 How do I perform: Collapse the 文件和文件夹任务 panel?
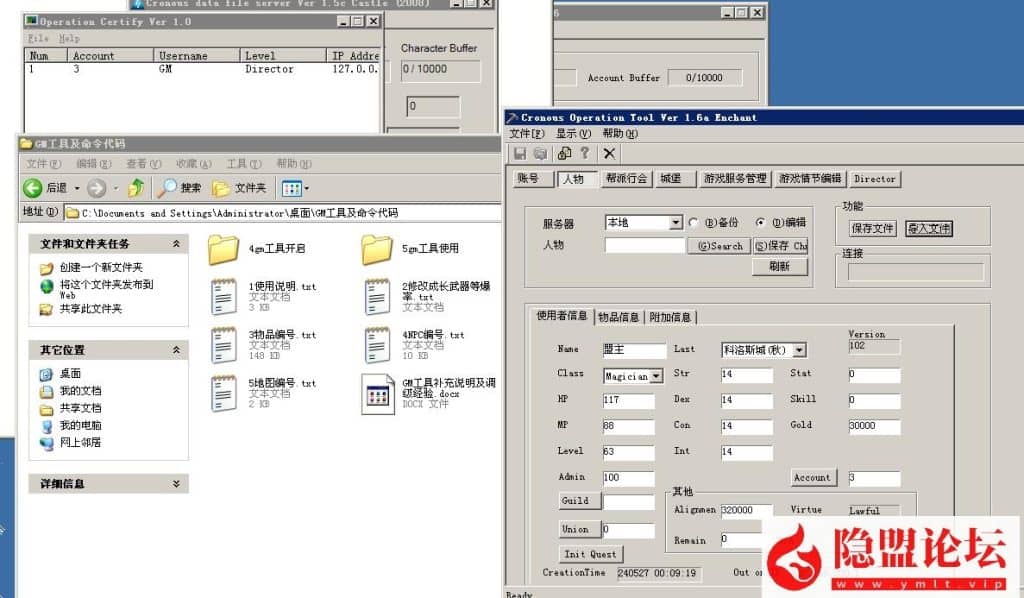coord(176,244)
